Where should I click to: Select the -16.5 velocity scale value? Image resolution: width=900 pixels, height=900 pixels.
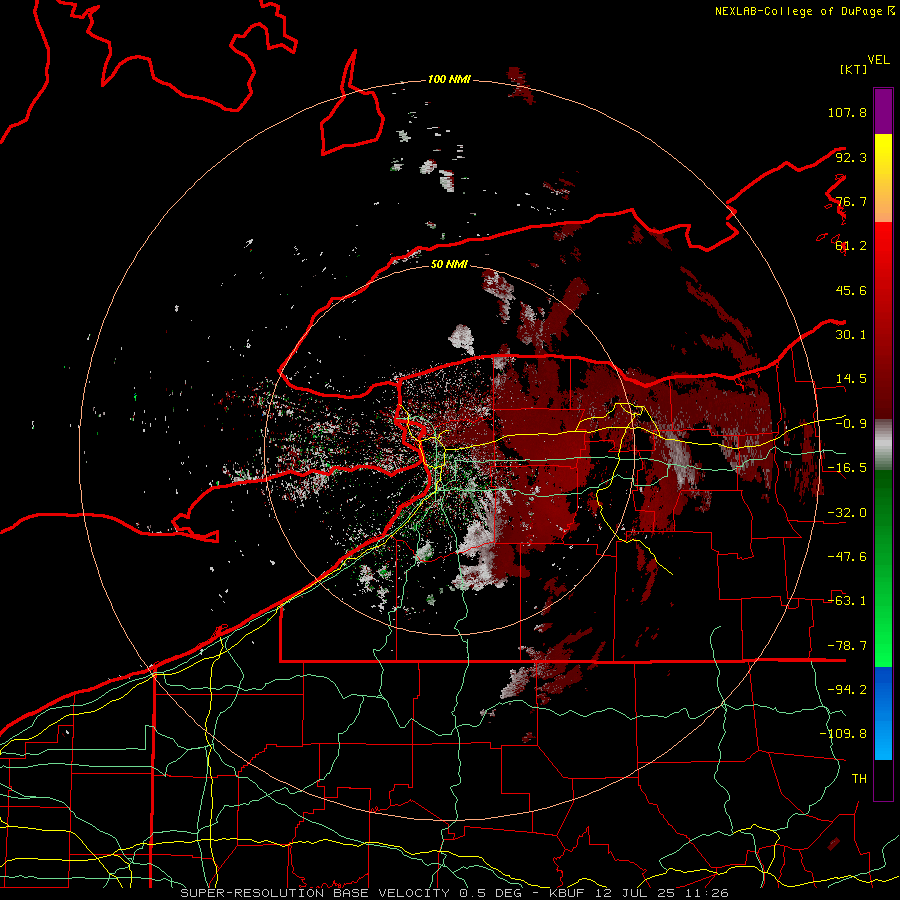tap(847, 468)
